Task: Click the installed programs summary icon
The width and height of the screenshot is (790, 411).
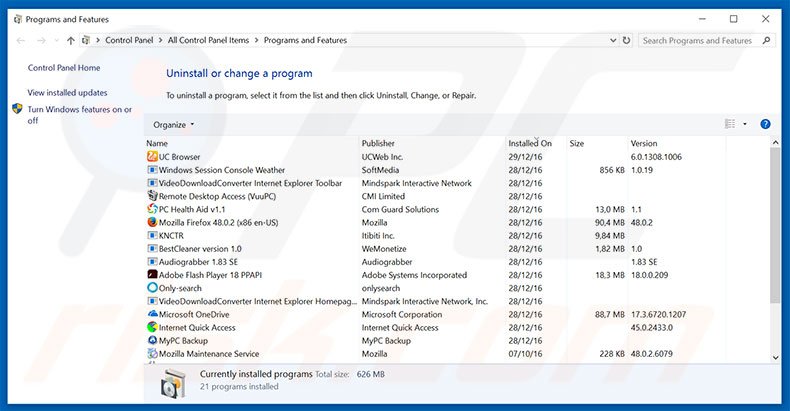Action: coord(173,384)
